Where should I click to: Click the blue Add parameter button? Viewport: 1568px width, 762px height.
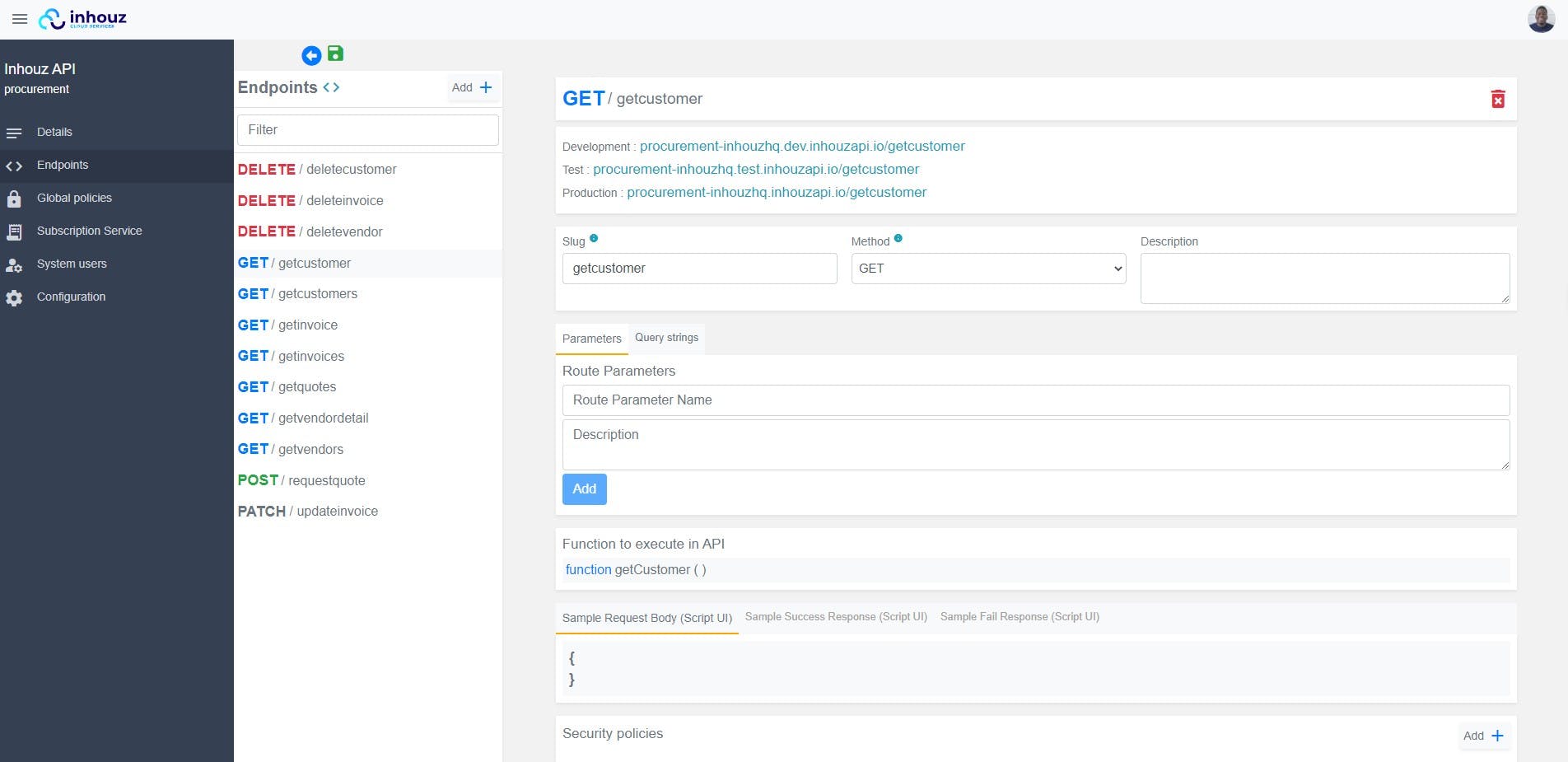(585, 489)
